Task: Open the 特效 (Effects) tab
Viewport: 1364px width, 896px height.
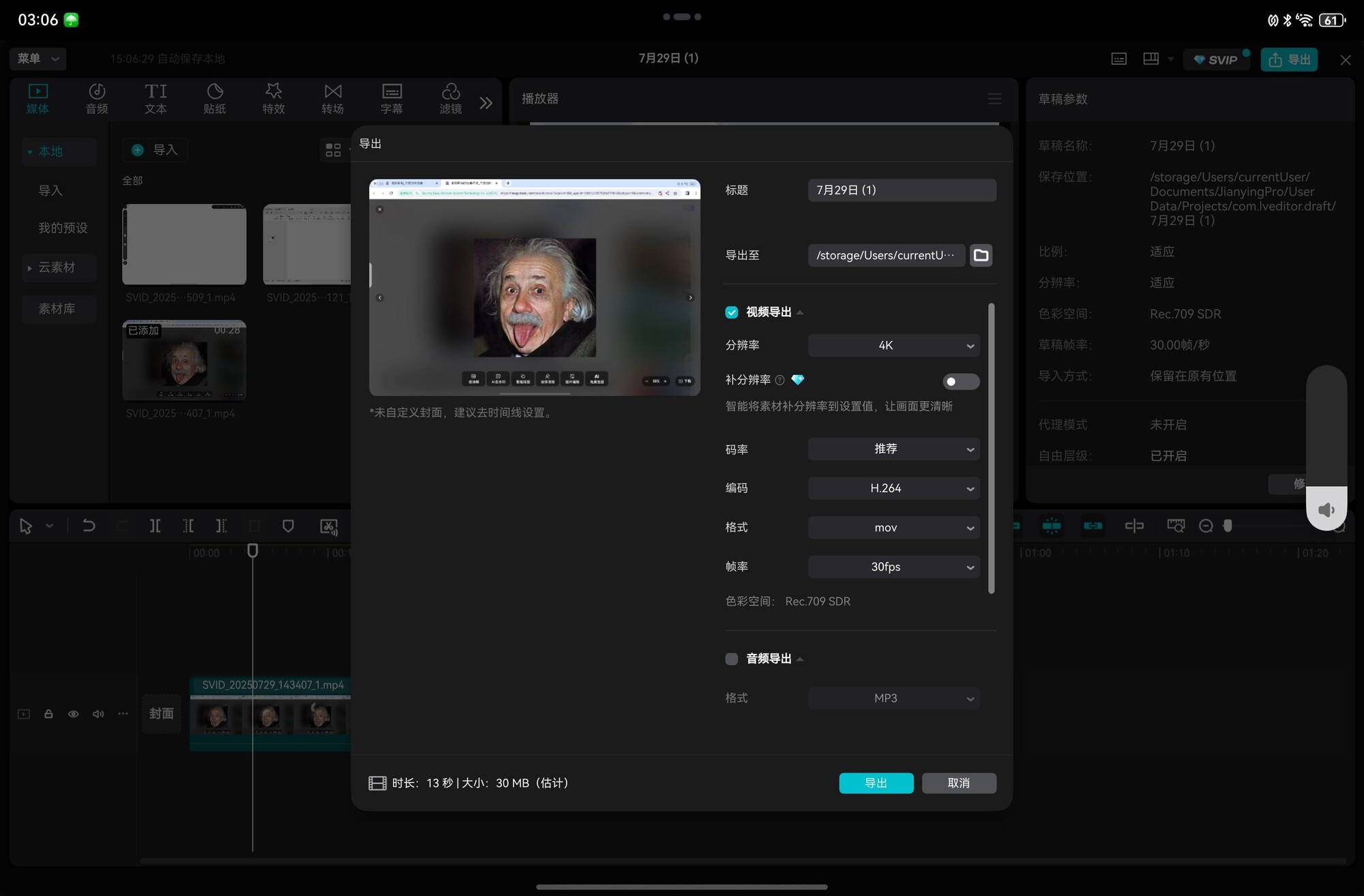Action: click(x=273, y=99)
